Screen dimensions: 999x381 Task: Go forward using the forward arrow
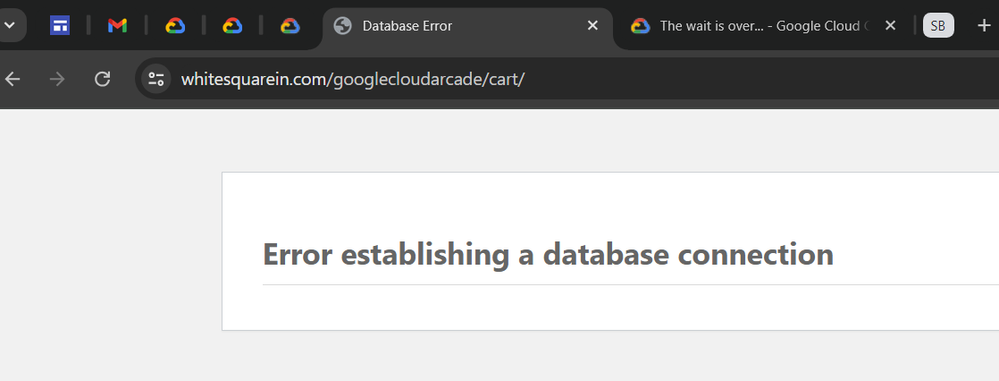57,79
